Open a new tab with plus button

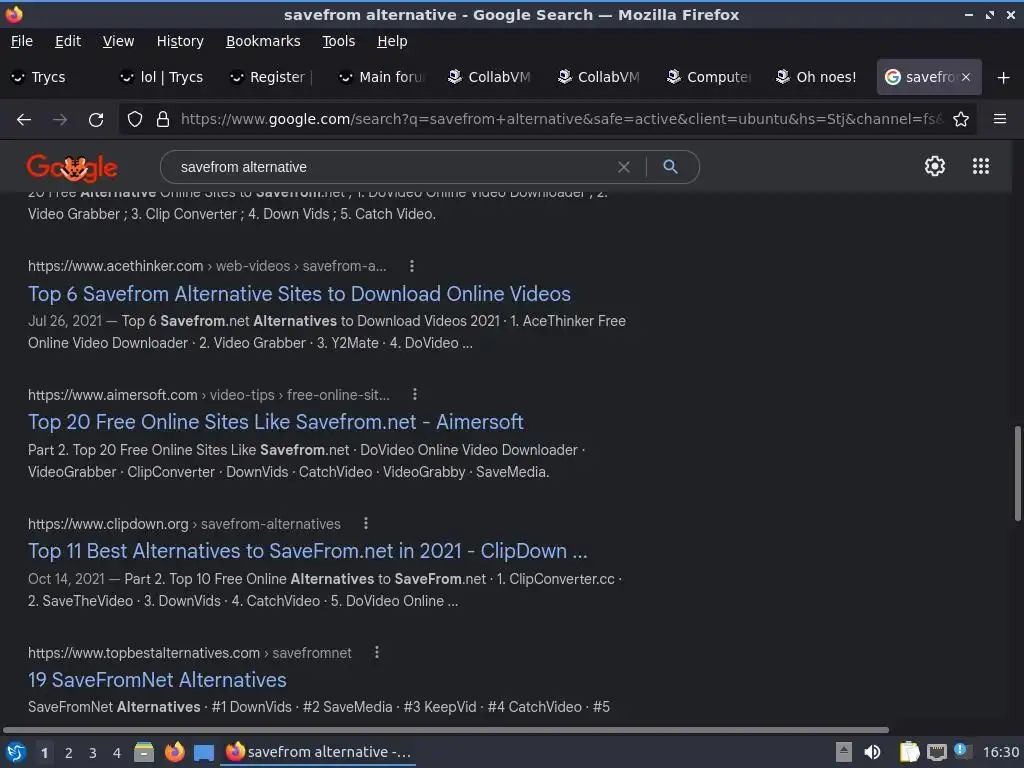[1004, 78]
